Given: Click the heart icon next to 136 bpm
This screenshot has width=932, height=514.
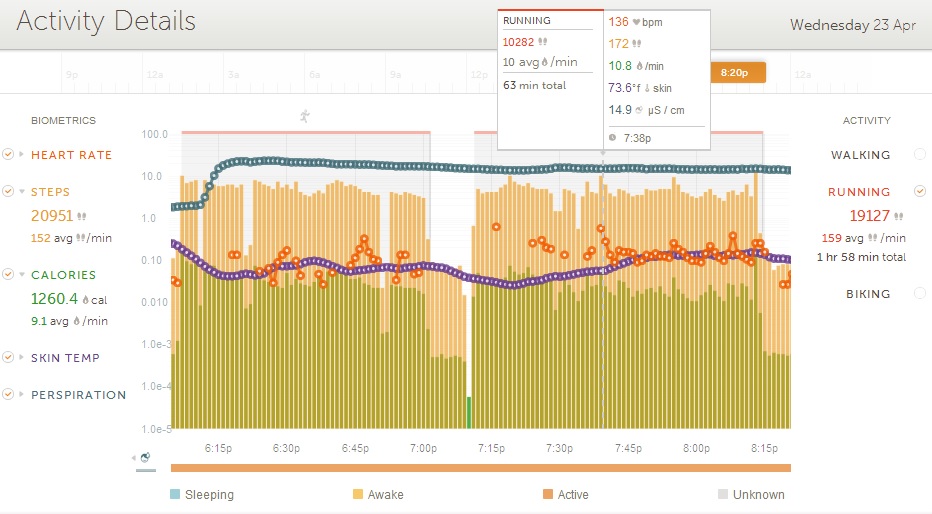Looking at the screenshot, I should (634, 22).
